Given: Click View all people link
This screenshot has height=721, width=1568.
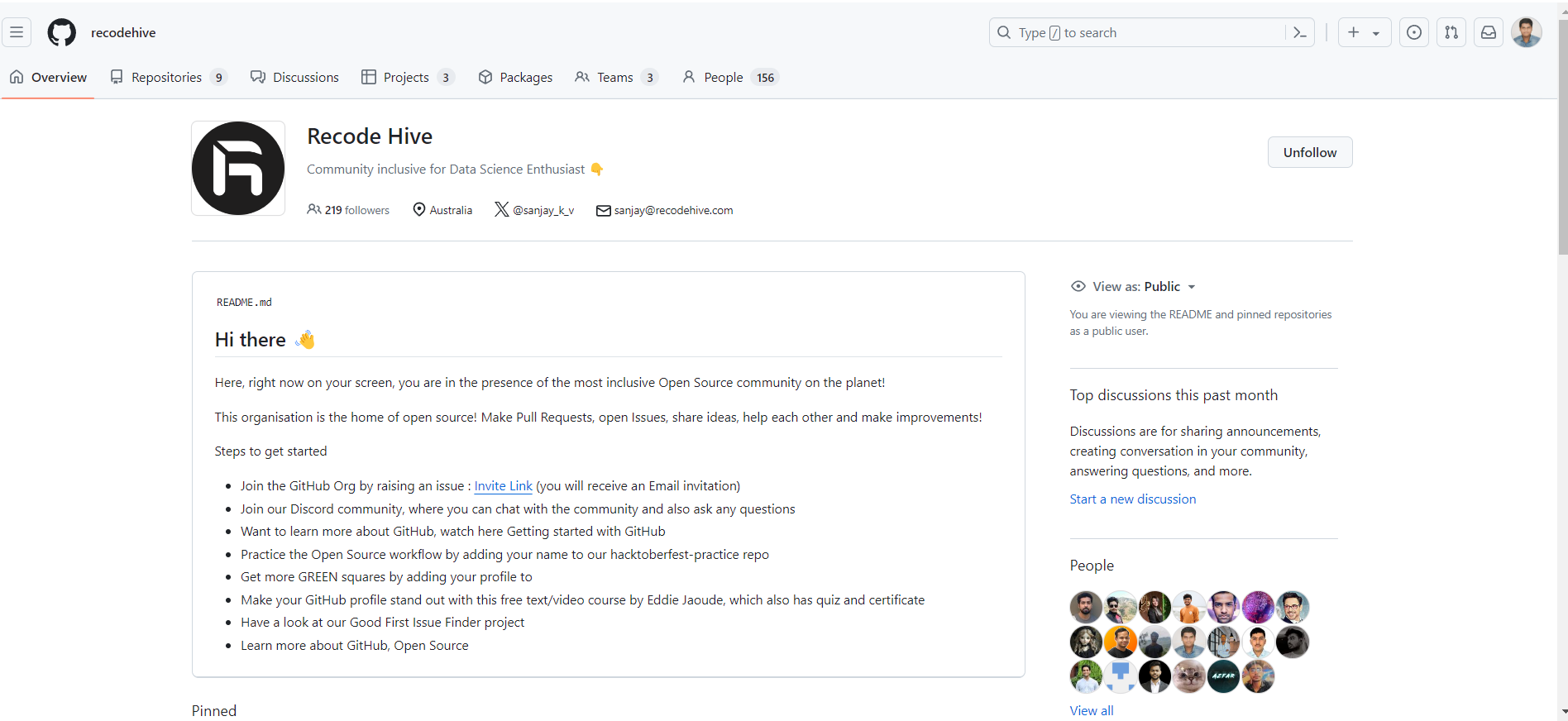Looking at the screenshot, I should point(1092,710).
